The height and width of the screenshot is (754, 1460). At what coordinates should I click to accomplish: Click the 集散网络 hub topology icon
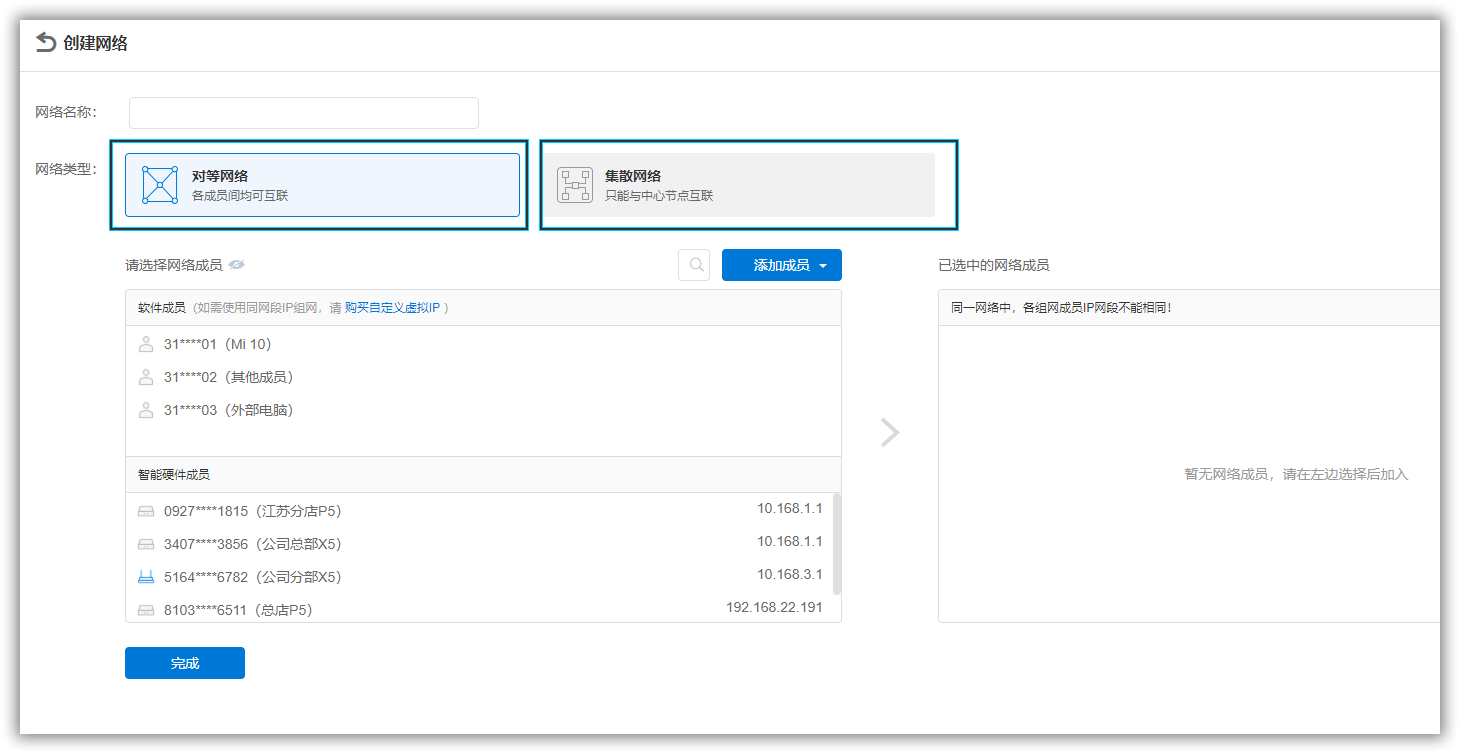coord(574,184)
